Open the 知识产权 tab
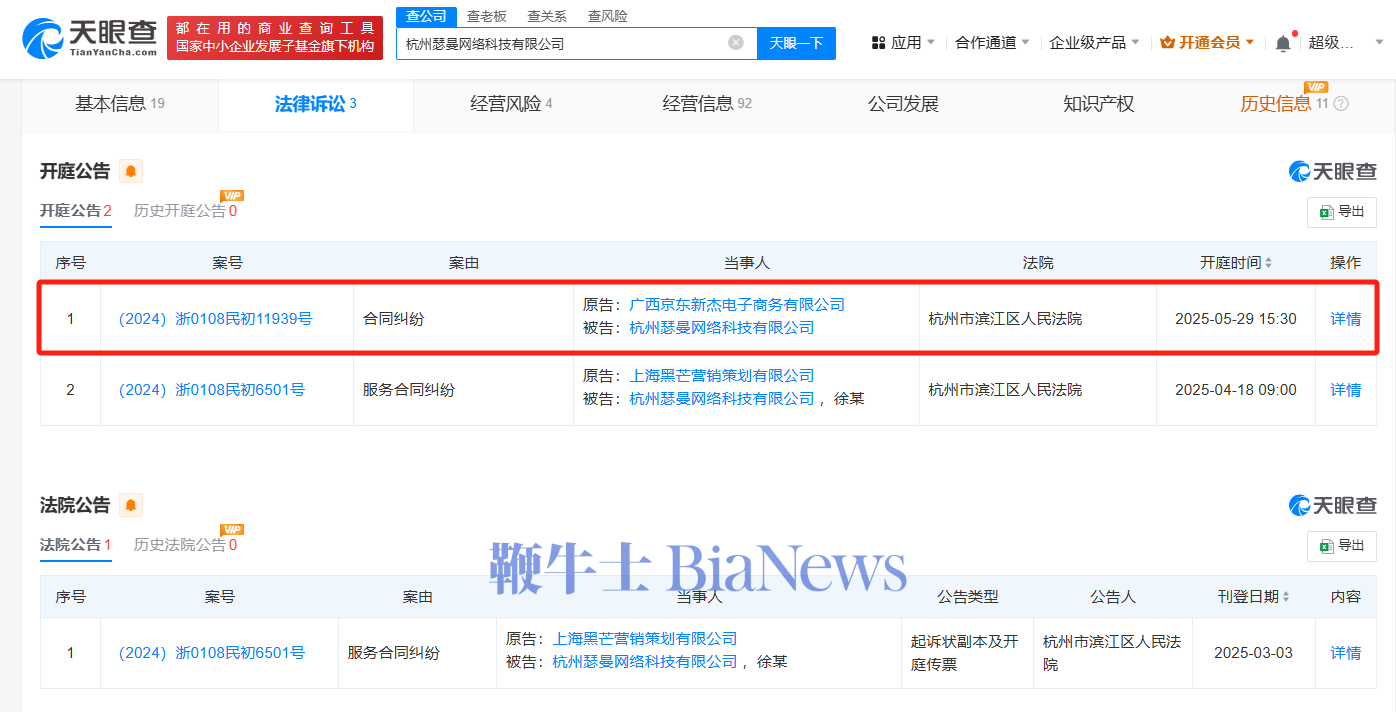Image resolution: width=1396 pixels, height=712 pixels. pyautogui.click(x=1099, y=104)
